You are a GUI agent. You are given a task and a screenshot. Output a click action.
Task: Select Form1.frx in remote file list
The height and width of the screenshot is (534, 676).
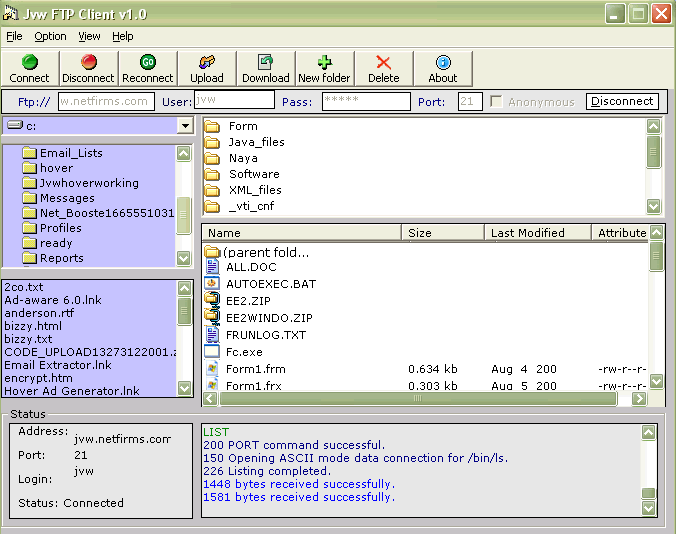click(x=254, y=386)
